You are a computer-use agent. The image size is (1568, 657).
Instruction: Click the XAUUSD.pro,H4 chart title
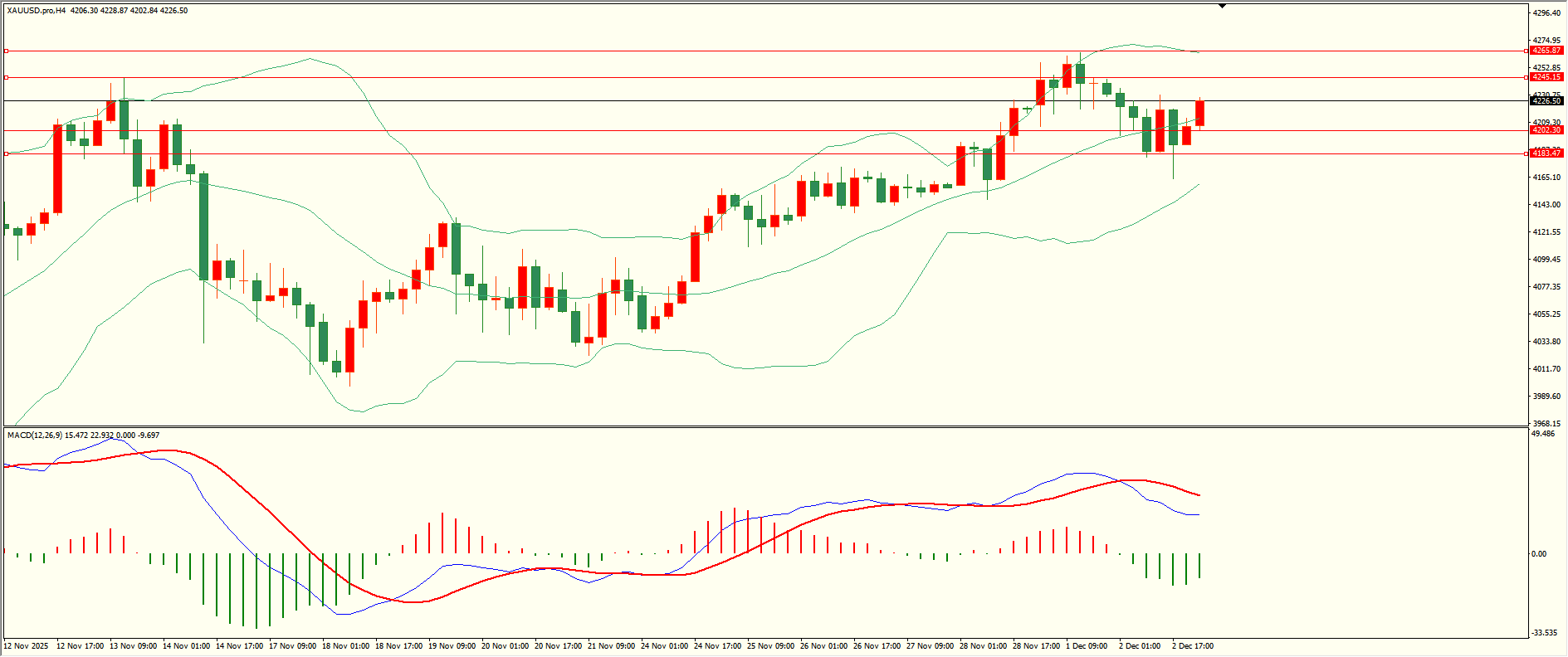pos(37,11)
